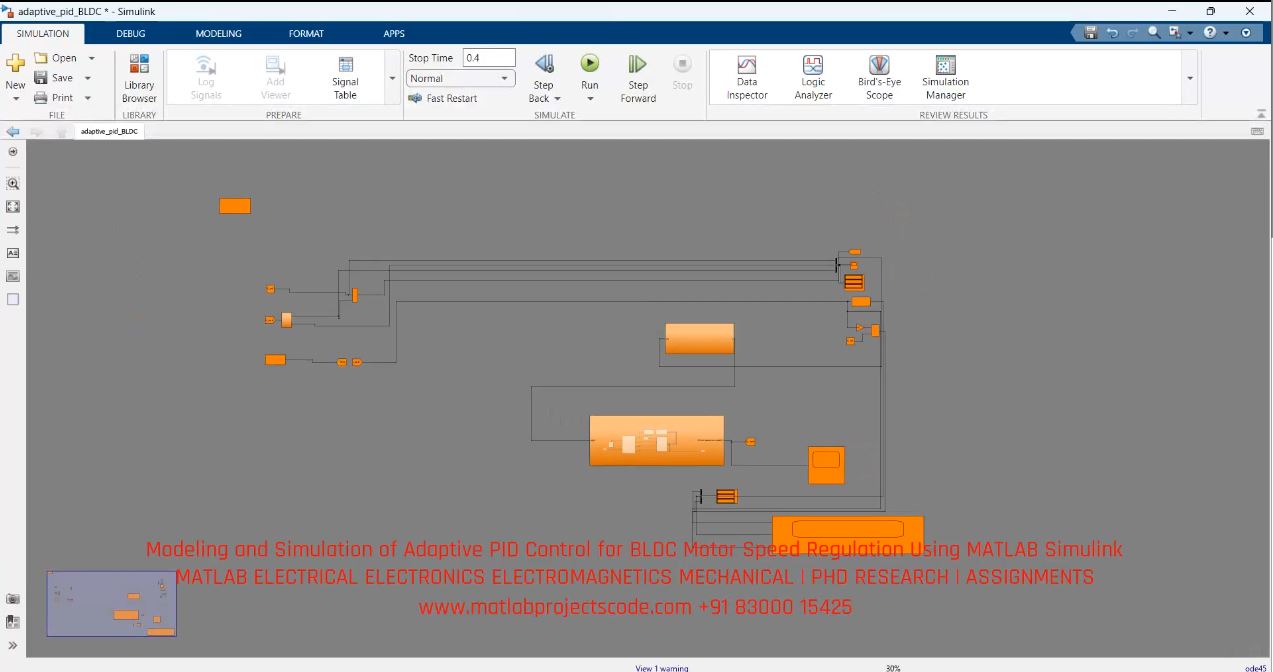Screen dimensions: 1273x672
Task: Toggle Log Signals on
Action: point(205,75)
